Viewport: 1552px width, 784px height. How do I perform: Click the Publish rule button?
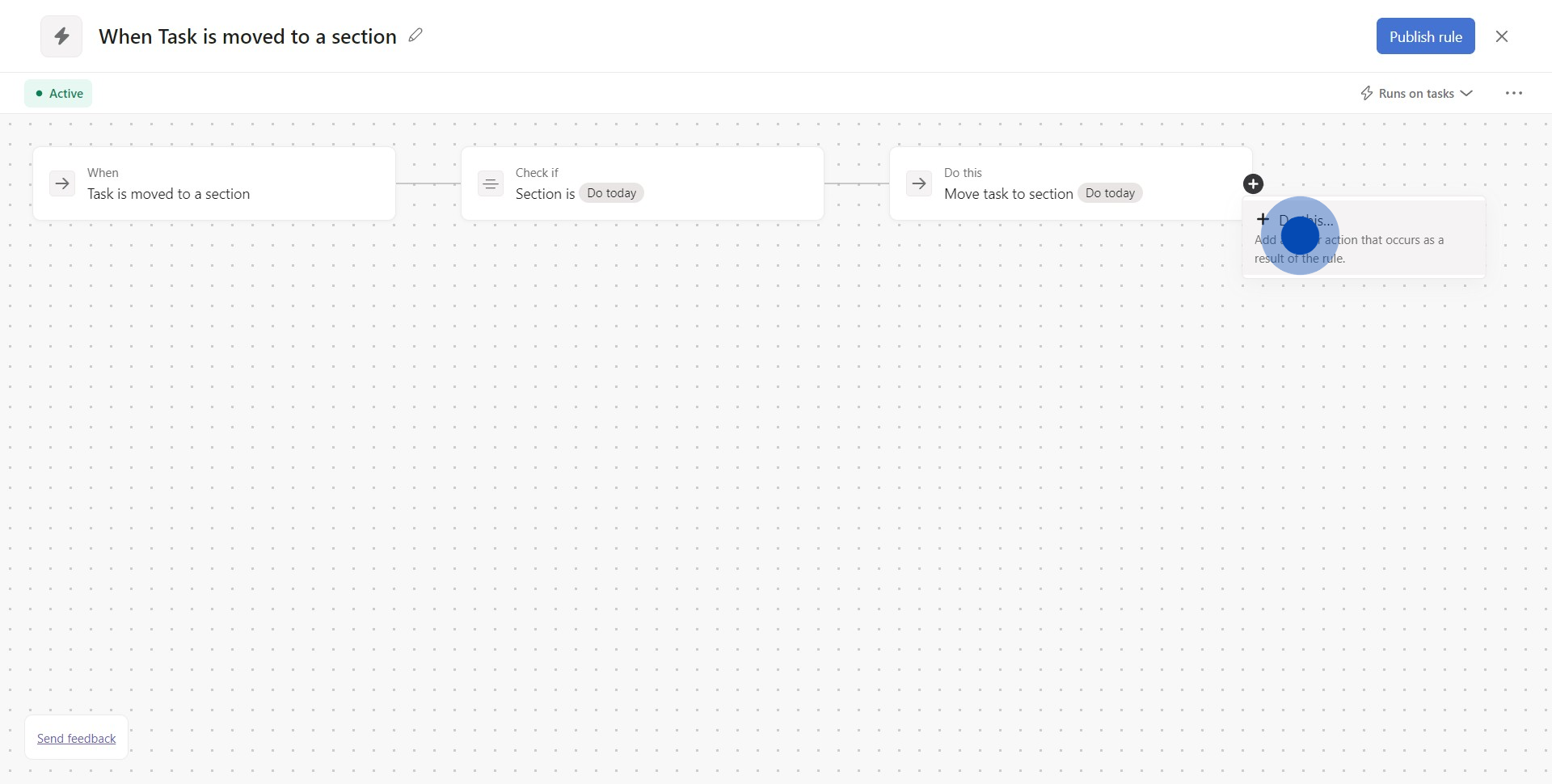[1425, 36]
